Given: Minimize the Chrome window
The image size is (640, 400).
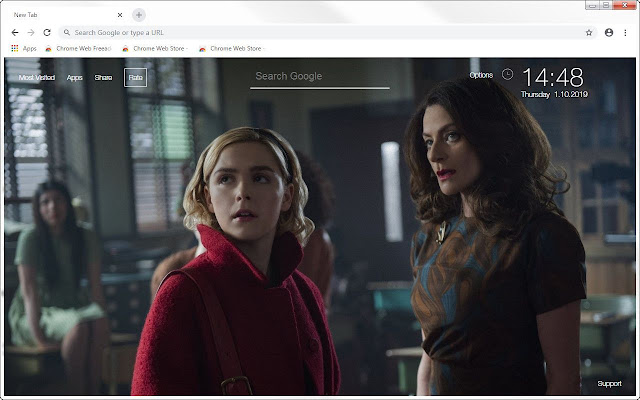Looking at the screenshot, I should coord(592,5).
